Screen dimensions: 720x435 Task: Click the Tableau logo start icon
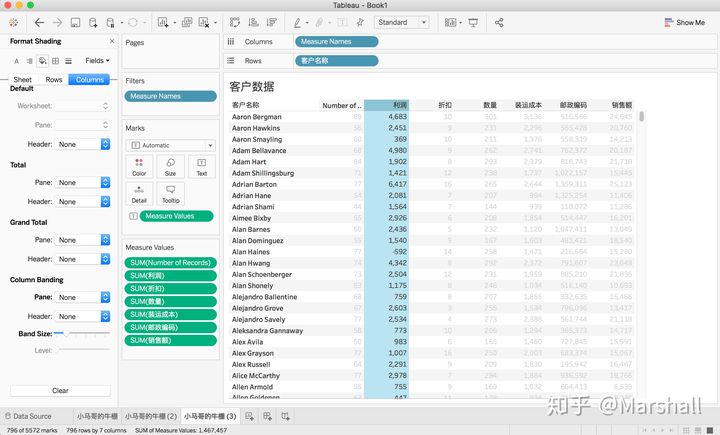click(14, 23)
